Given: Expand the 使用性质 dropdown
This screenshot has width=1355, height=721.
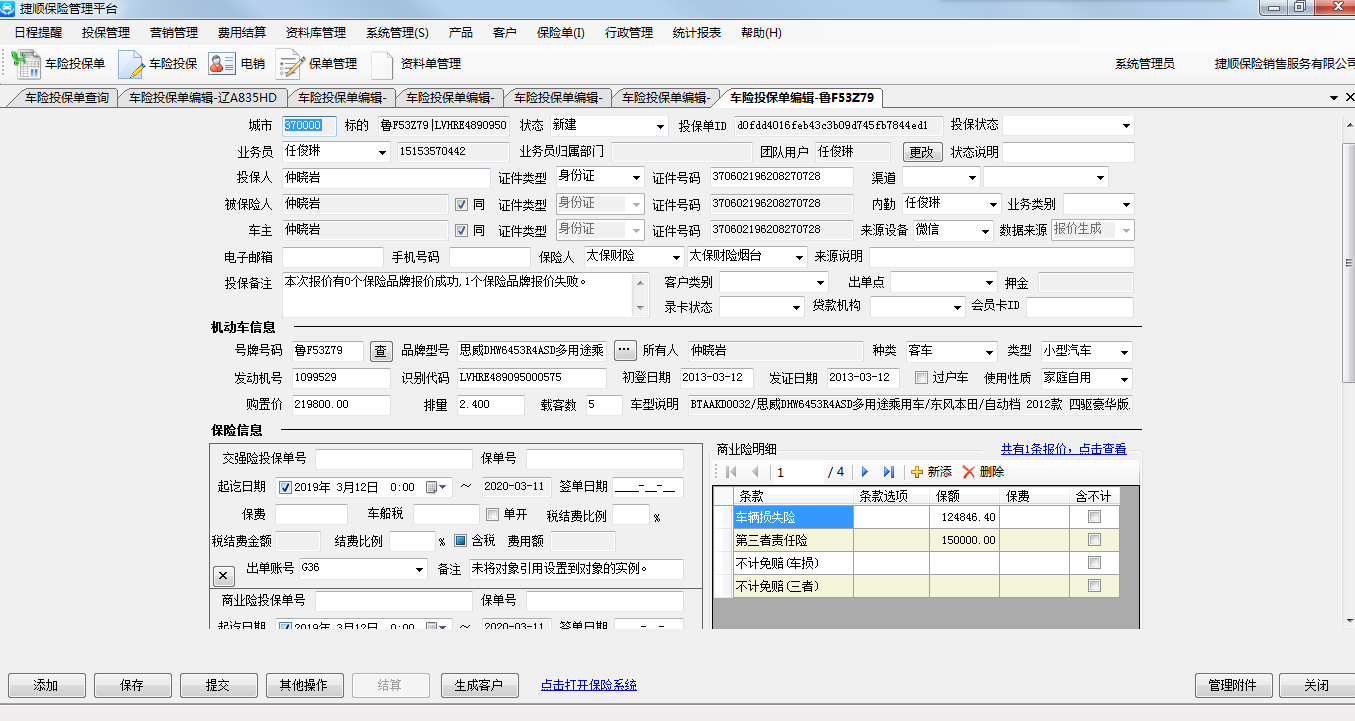Looking at the screenshot, I should tap(1125, 379).
